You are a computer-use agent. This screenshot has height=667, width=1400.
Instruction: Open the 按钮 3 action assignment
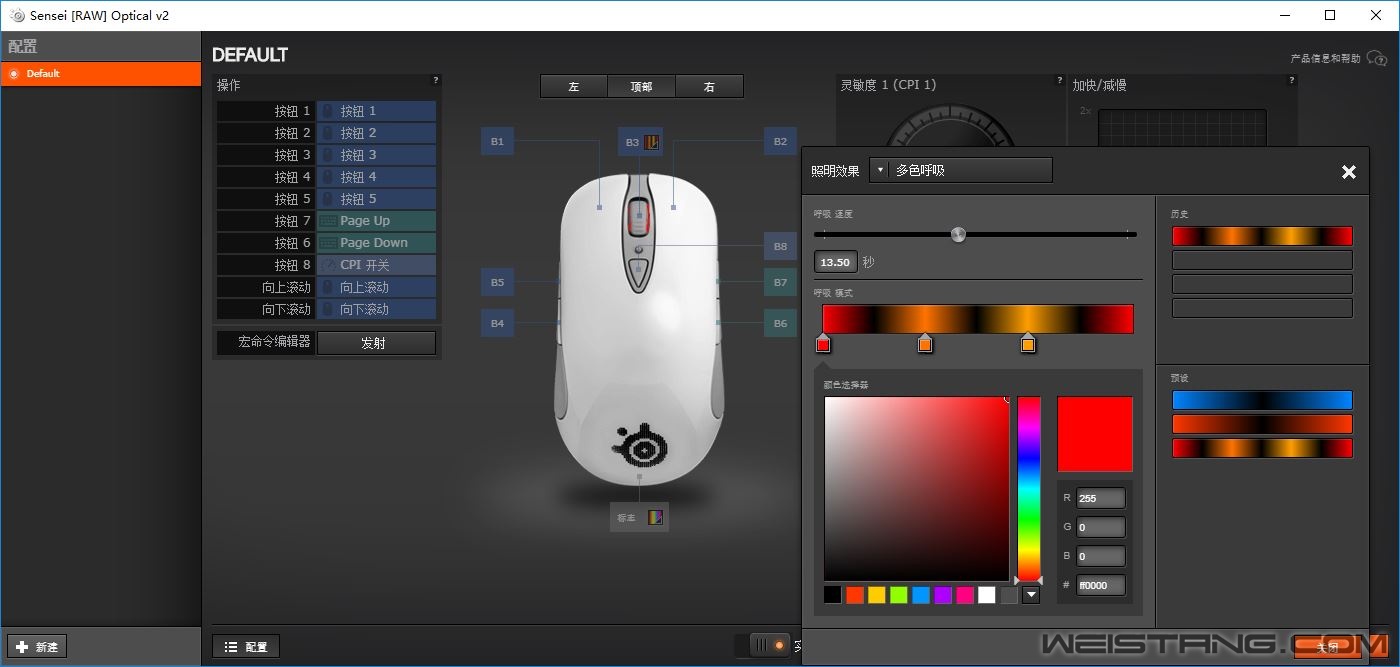pos(377,155)
